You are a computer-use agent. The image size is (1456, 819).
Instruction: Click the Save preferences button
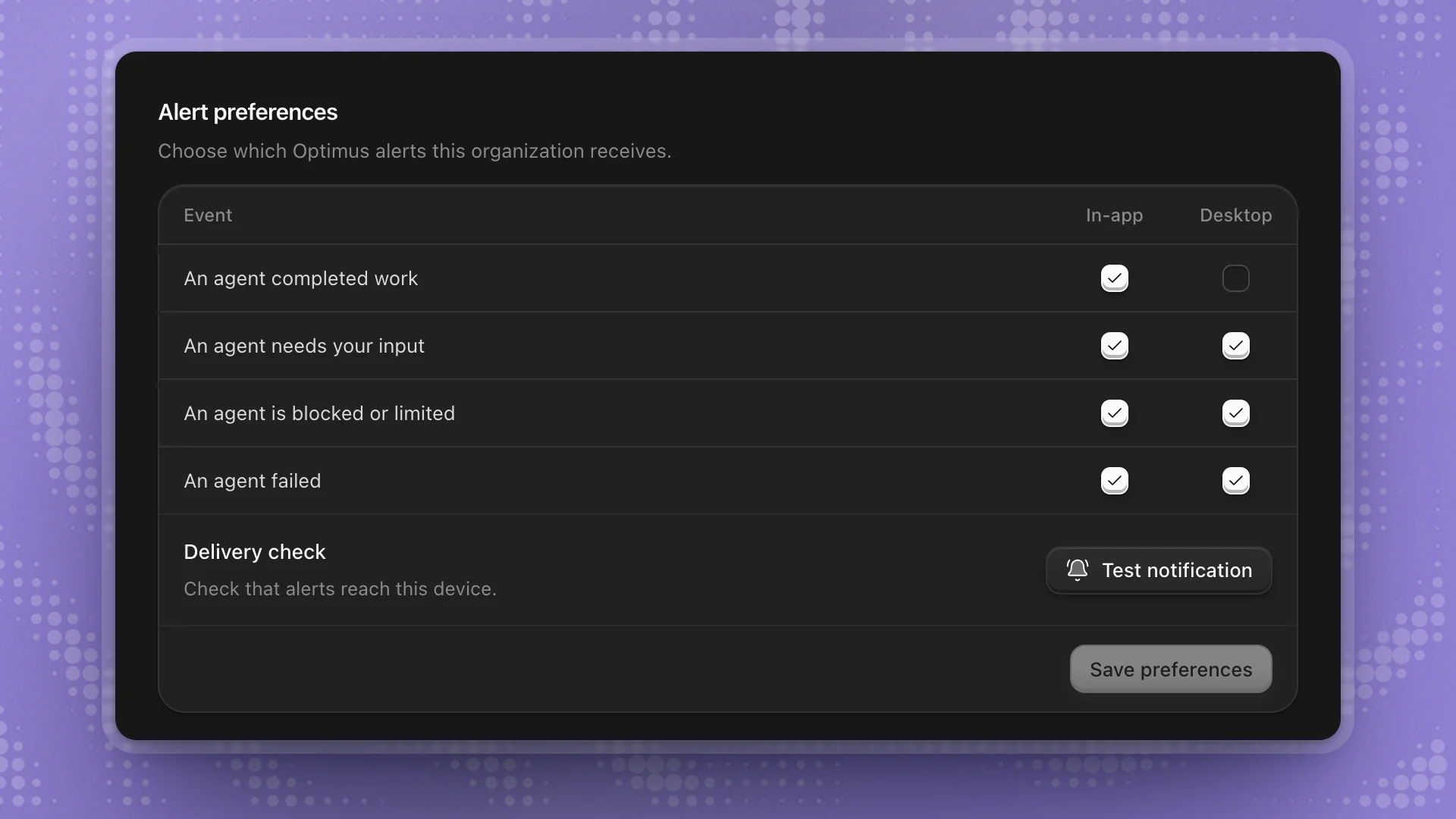1171,669
